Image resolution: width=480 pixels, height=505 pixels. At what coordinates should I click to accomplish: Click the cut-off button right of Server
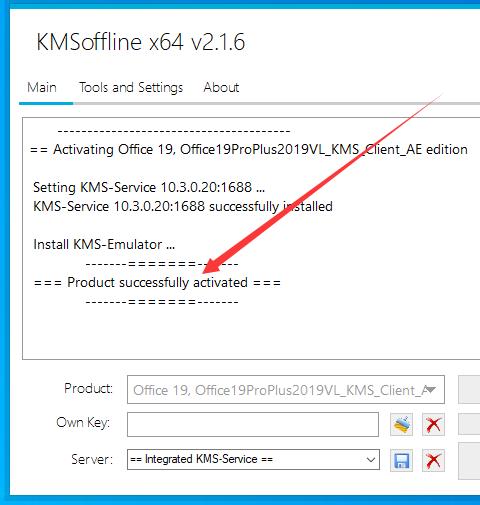tap(469, 461)
